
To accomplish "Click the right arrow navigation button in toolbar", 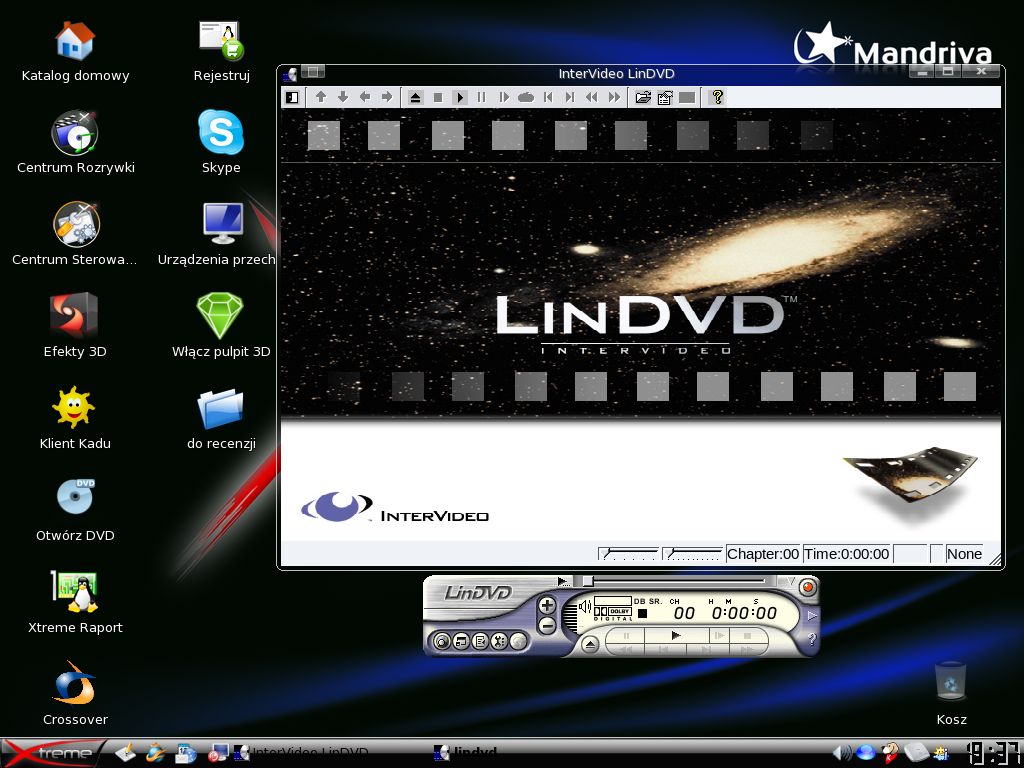I will (387, 97).
